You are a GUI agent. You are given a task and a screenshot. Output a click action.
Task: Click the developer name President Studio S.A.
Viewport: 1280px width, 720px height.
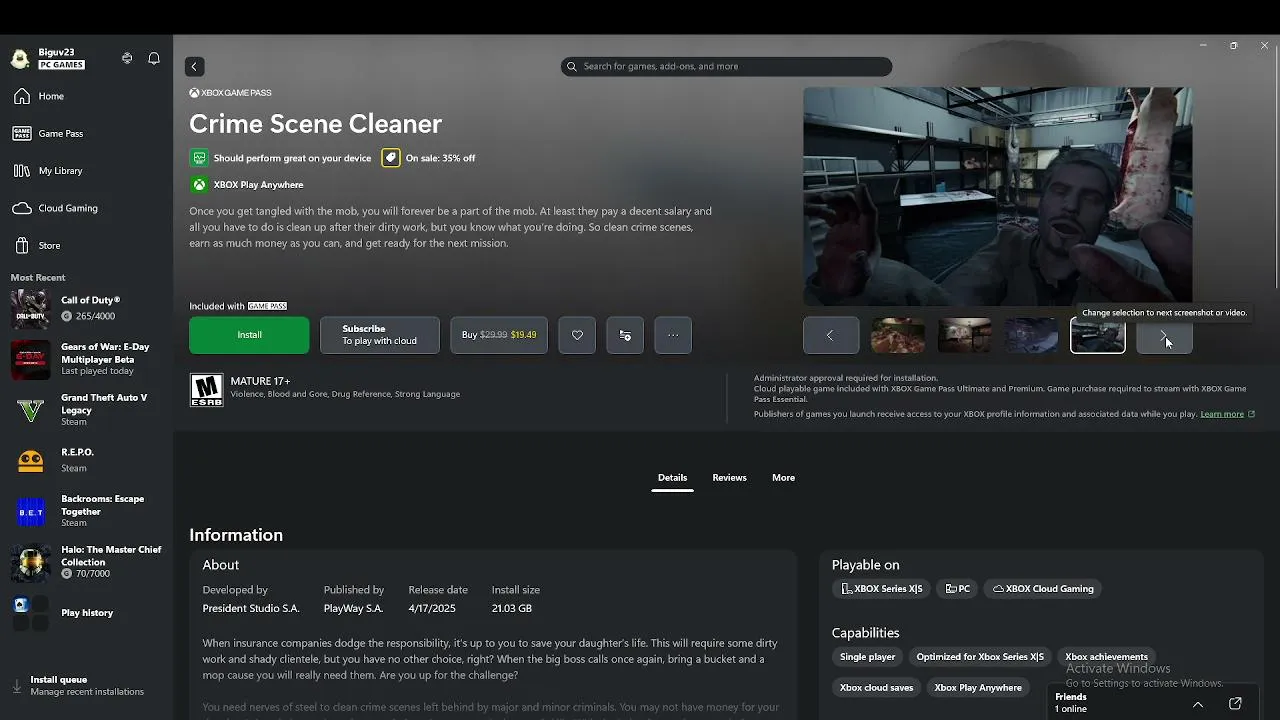point(251,609)
